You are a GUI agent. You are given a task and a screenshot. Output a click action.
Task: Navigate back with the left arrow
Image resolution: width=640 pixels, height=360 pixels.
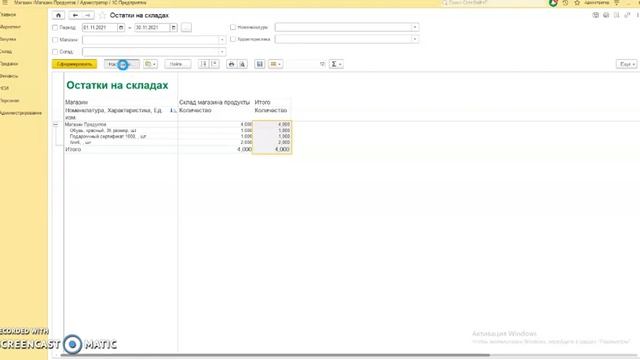point(75,16)
